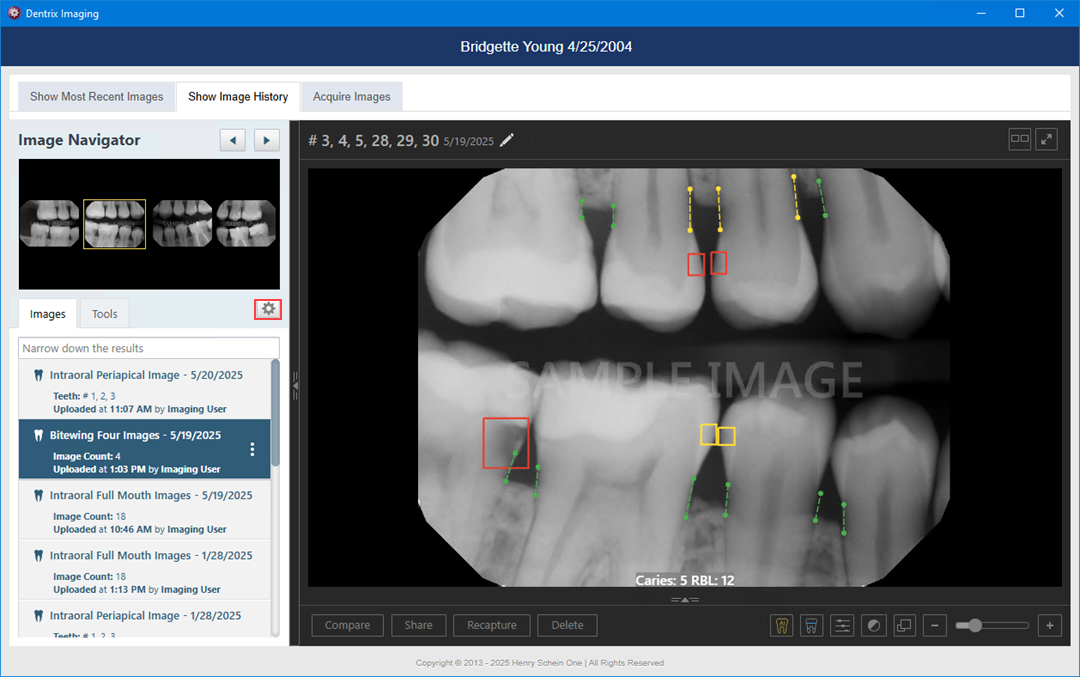1080x677 pixels.
Task: Switch to the Tools sub-tab
Action: pyautogui.click(x=105, y=314)
